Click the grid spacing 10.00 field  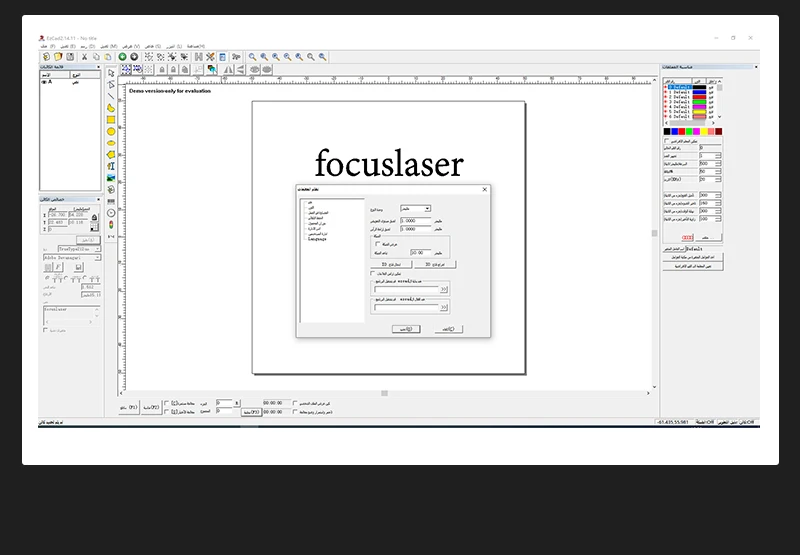pyautogui.click(x=420, y=253)
